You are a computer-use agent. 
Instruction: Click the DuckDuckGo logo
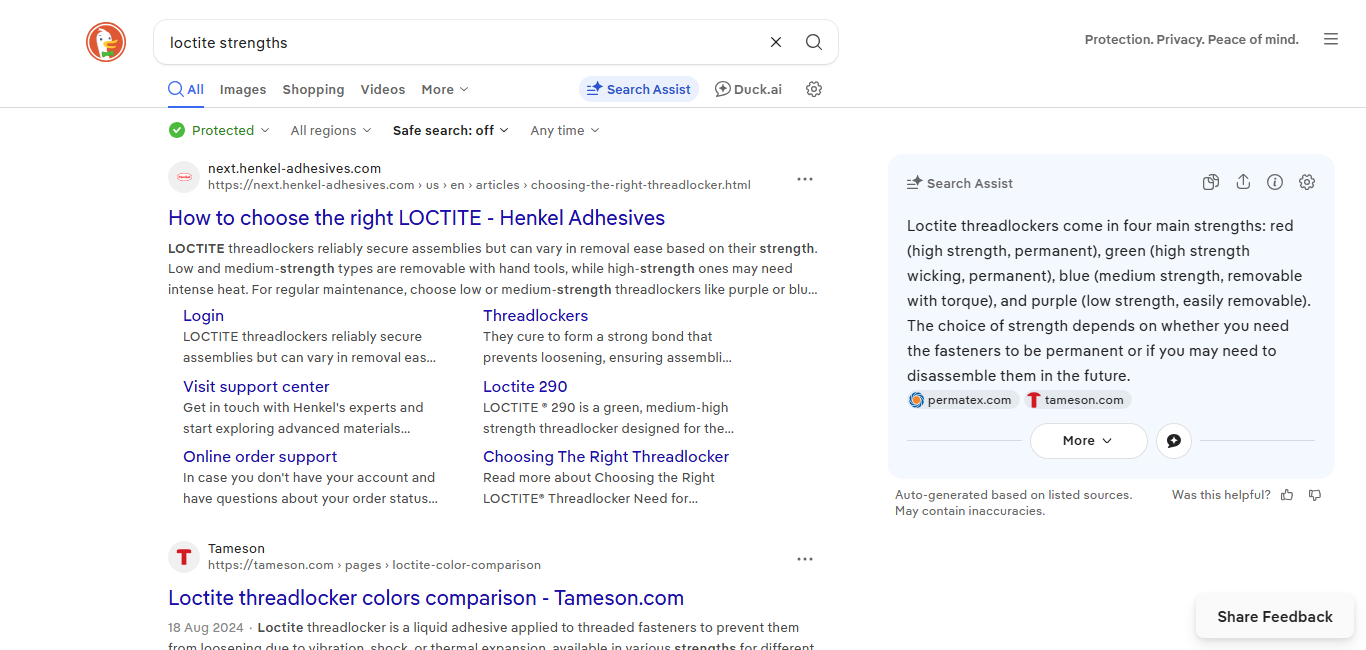click(106, 42)
